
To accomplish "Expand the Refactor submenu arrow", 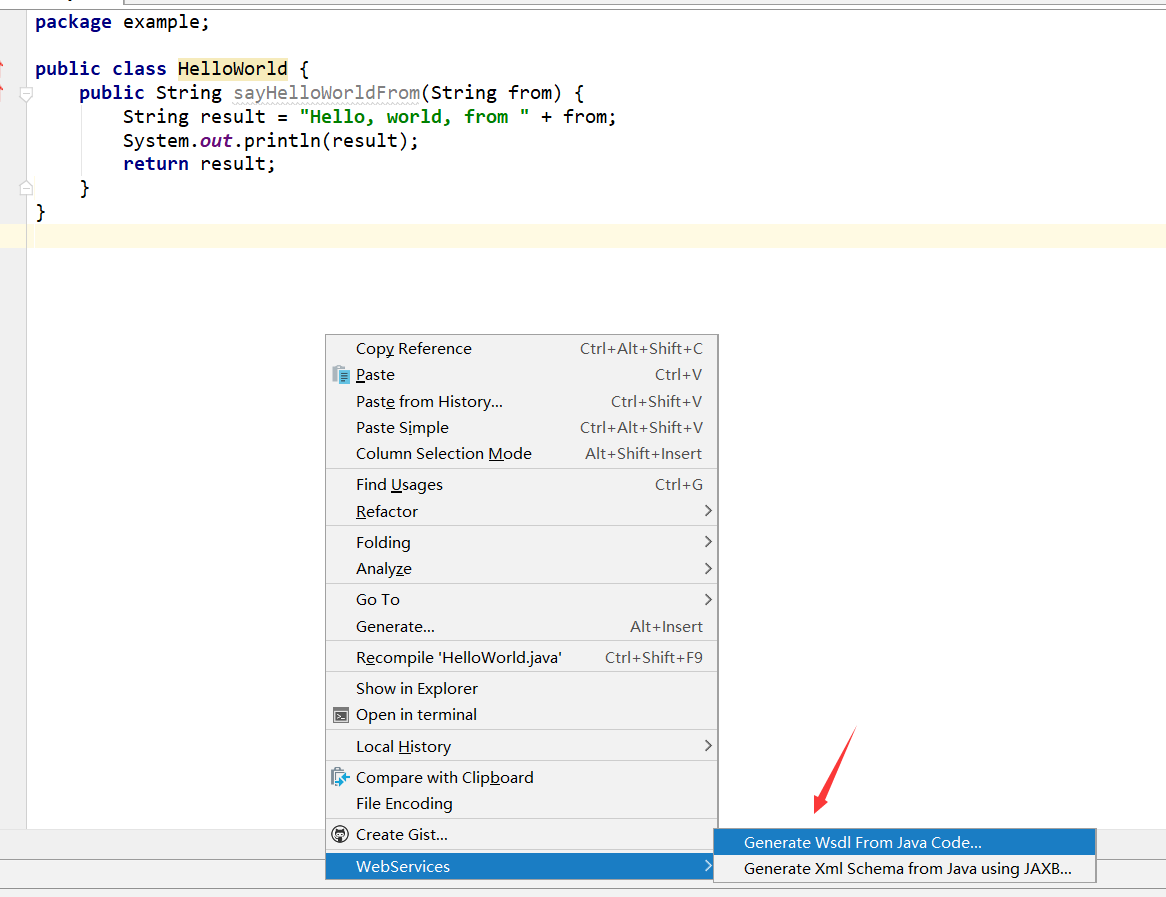I will click(x=707, y=511).
